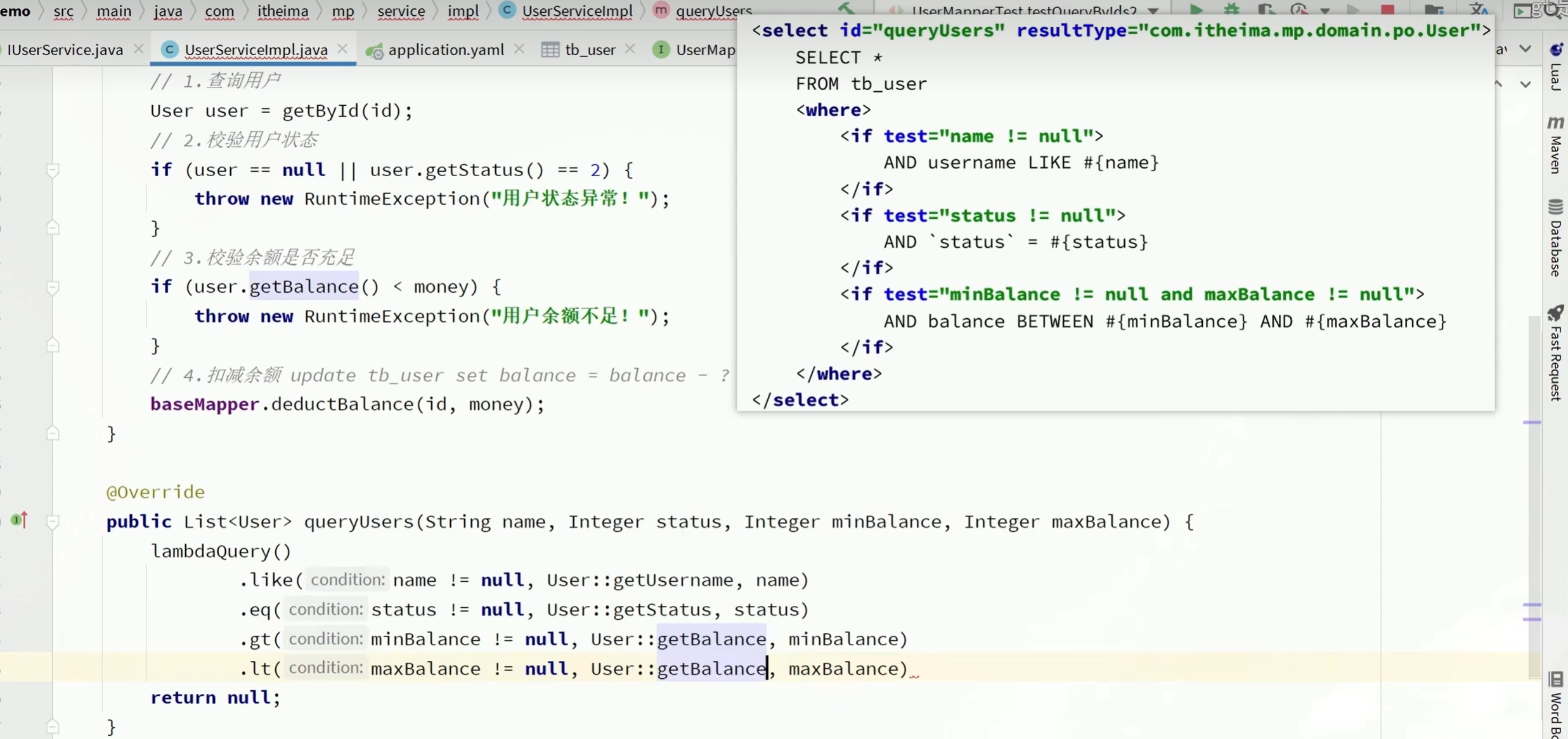Fold the user status check if block
Image resolution: width=1568 pixels, height=739 pixels.
[x=53, y=170]
